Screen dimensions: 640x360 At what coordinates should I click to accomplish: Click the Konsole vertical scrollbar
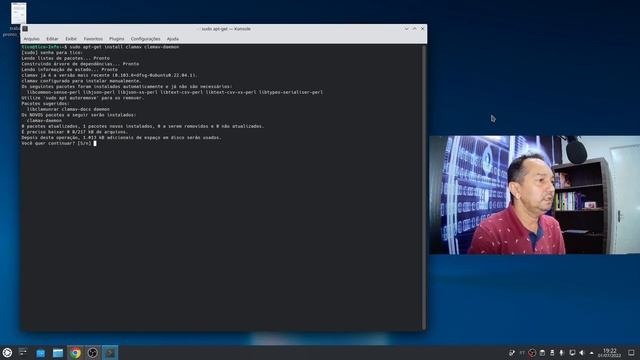pyautogui.click(x=424, y=187)
